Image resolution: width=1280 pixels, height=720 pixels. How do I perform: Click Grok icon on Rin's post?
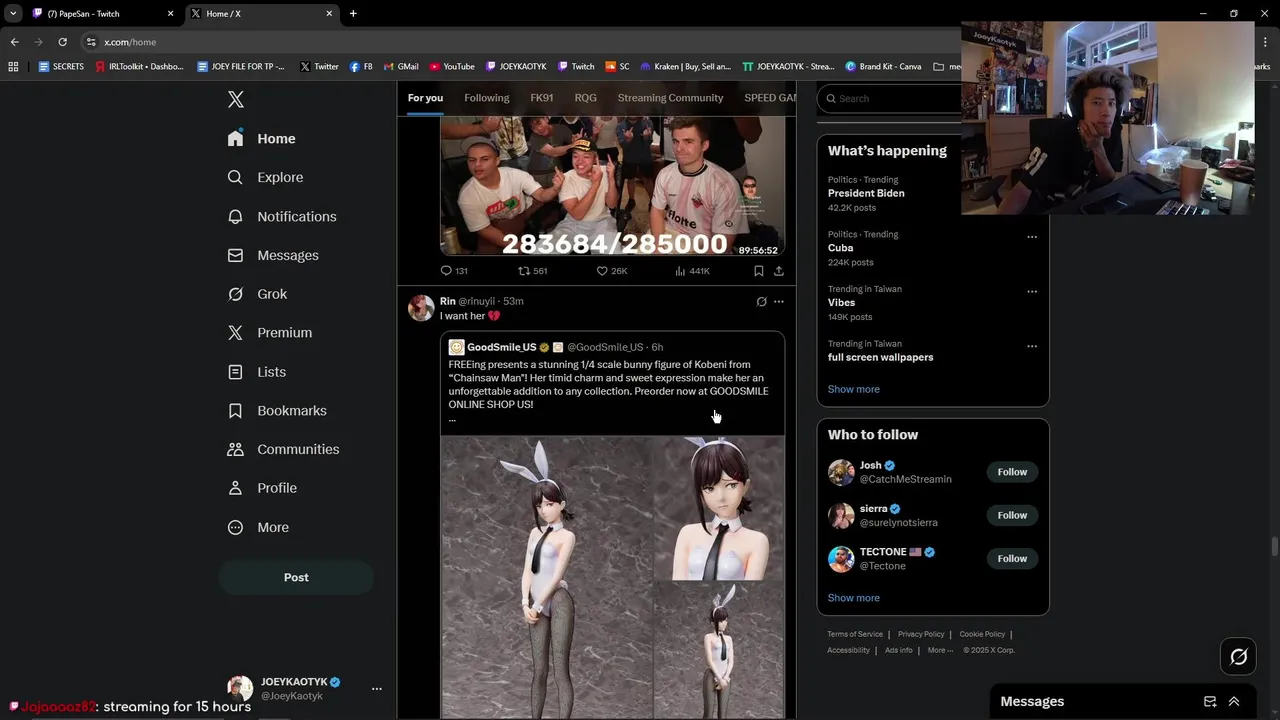pos(761,301)
